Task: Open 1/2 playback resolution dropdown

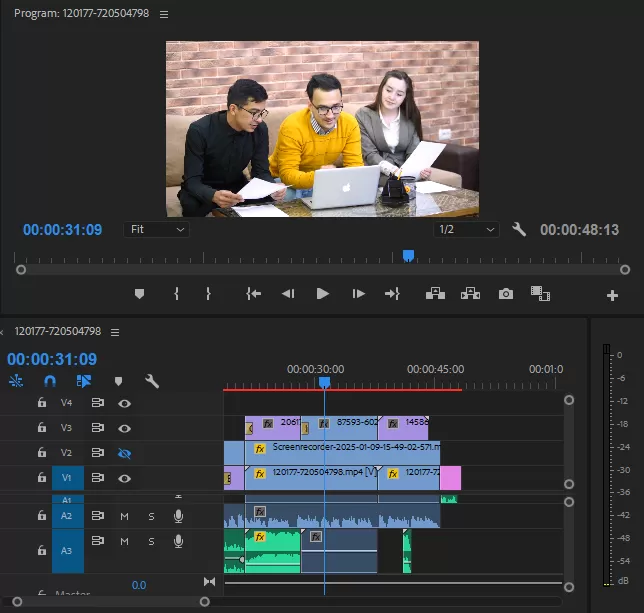Action: point(466,229)
